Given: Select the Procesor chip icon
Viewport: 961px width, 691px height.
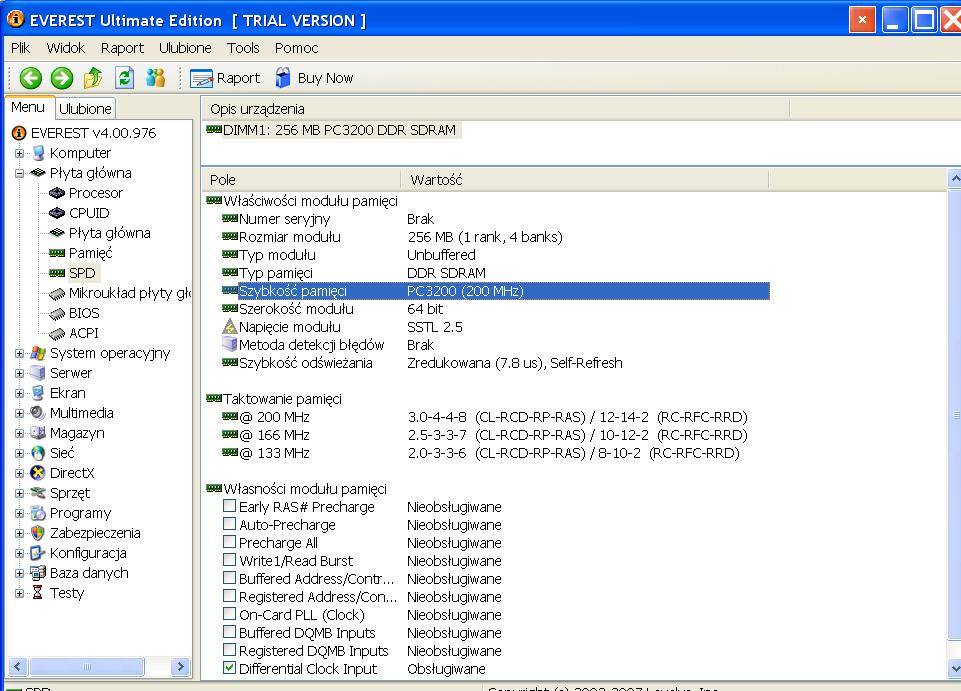Looking at the screenshot, I should tap(57, 193).
